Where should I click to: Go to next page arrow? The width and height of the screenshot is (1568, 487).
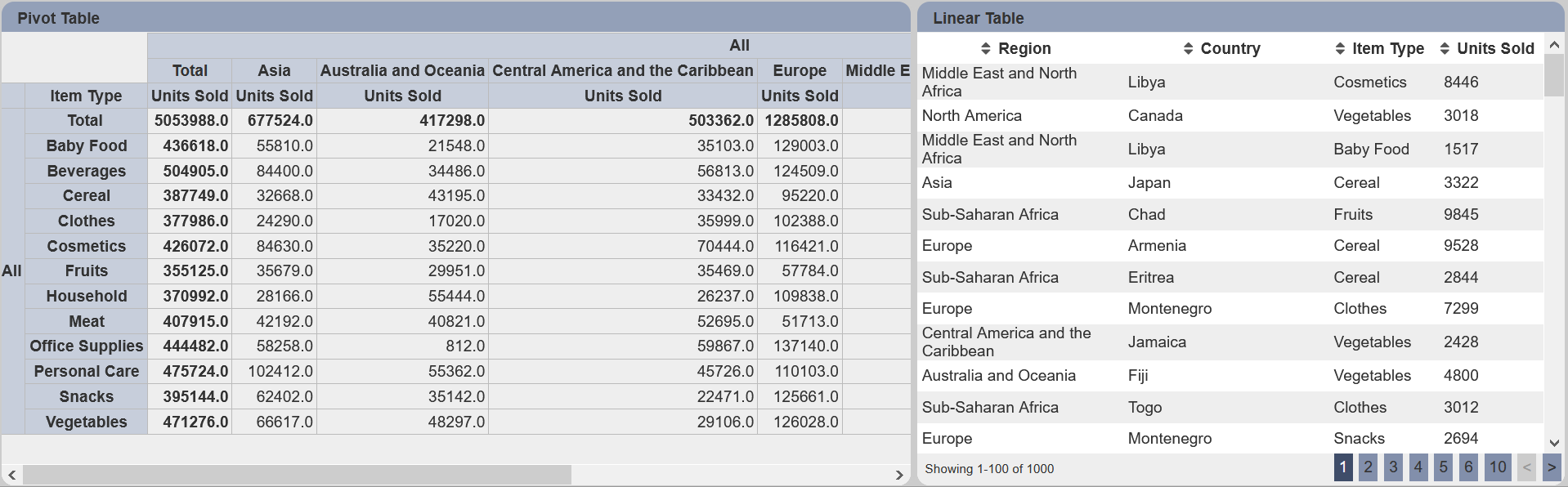pos(1552,467)
